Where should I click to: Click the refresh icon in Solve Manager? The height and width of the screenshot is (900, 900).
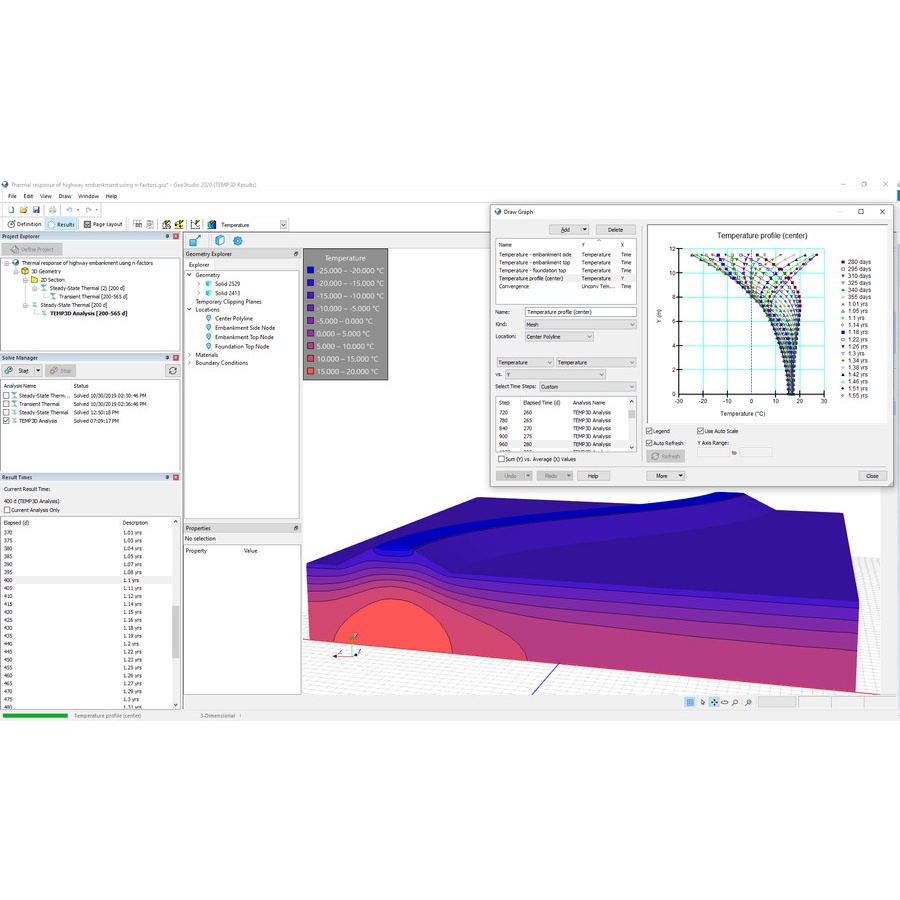pyautogui.click(x=172, y=370)
